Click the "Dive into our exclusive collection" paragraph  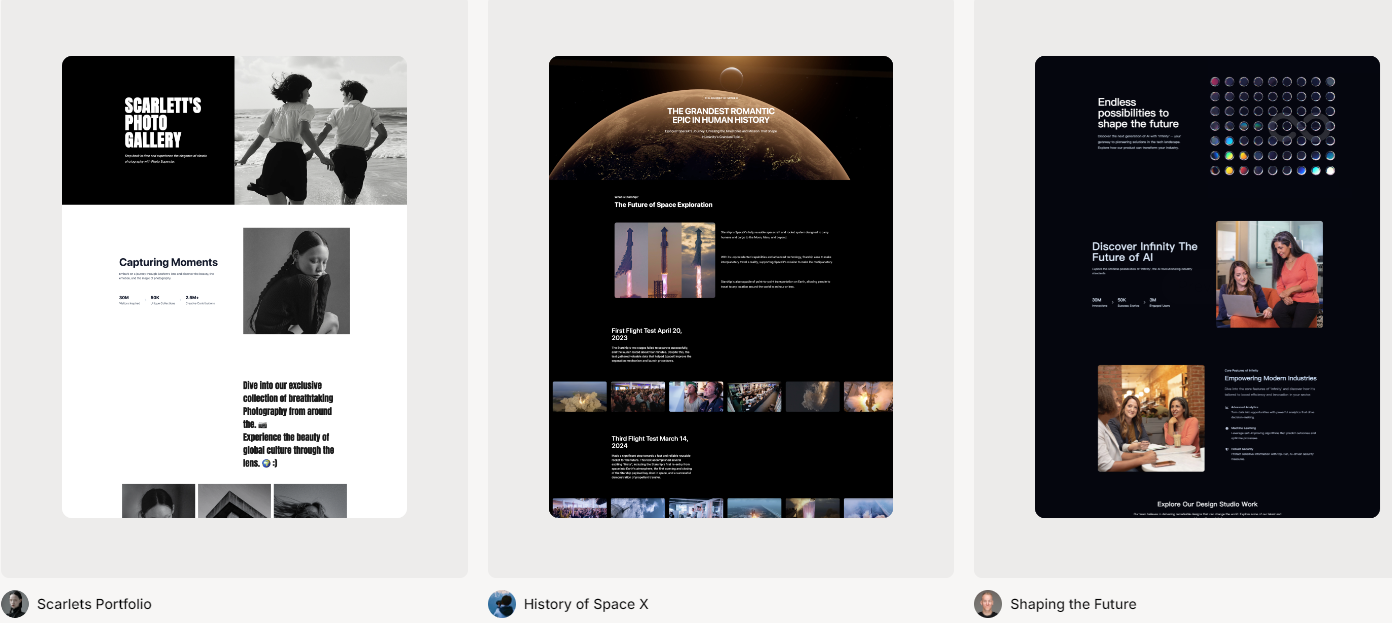[x=289, y=424]
